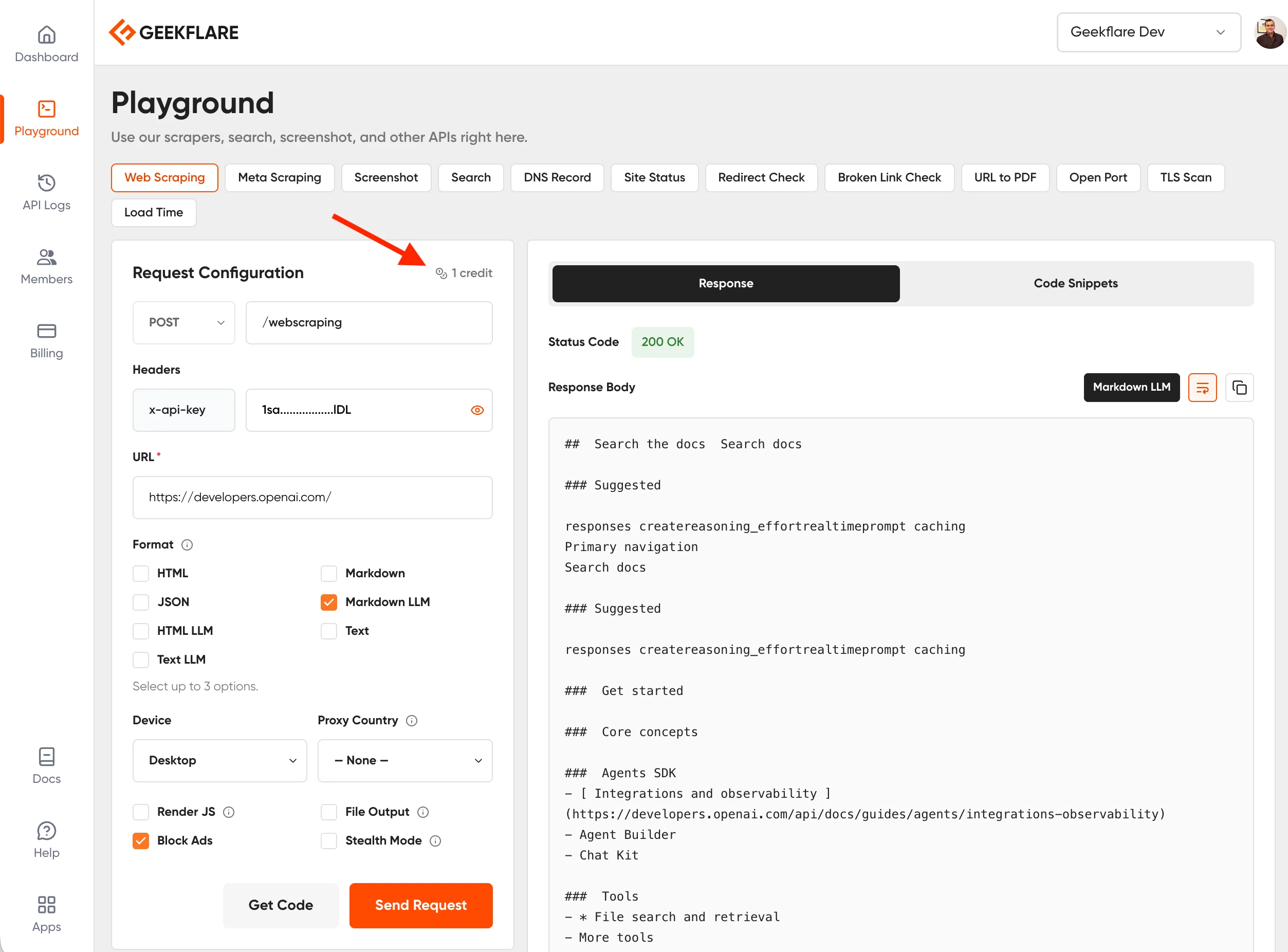Open the user profile avatar
This screenshot has width=1288, height=952.
point(1270,33)
